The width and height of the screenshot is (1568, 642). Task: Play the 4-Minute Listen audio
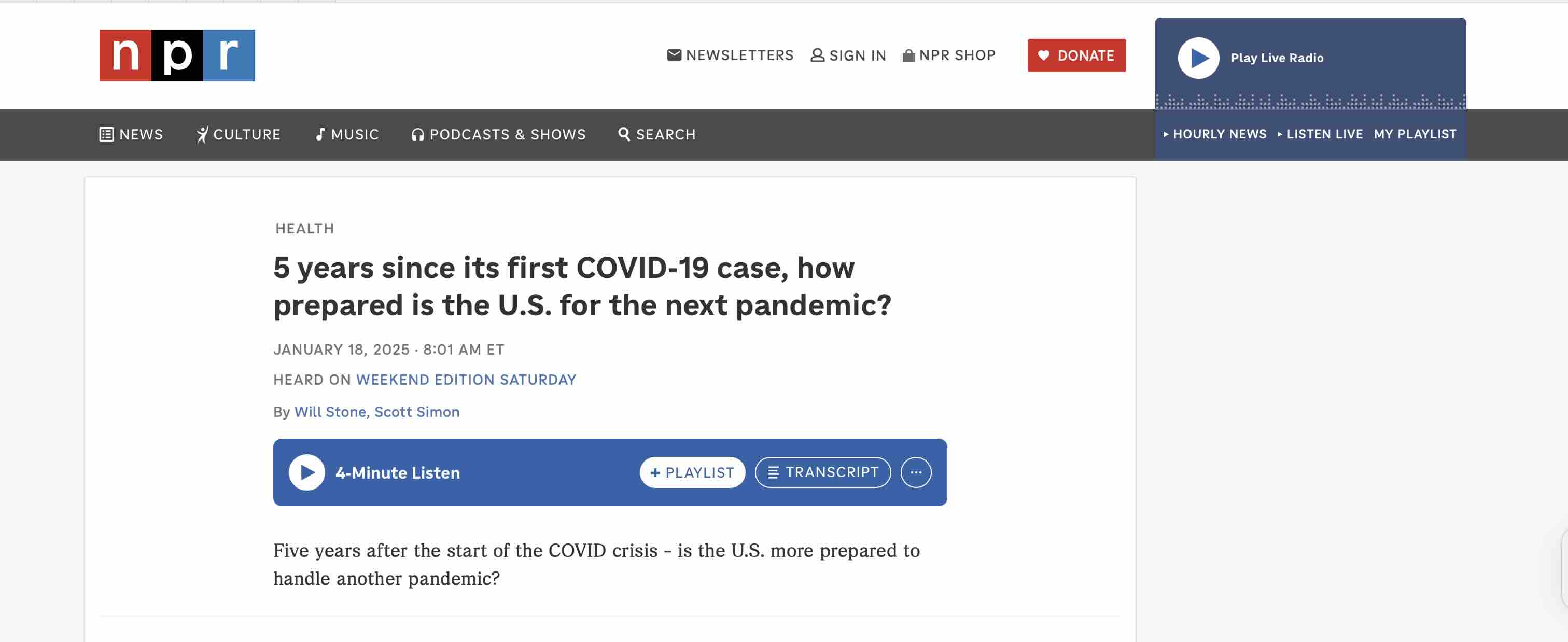pyautogui.click(x=306, y=472)
